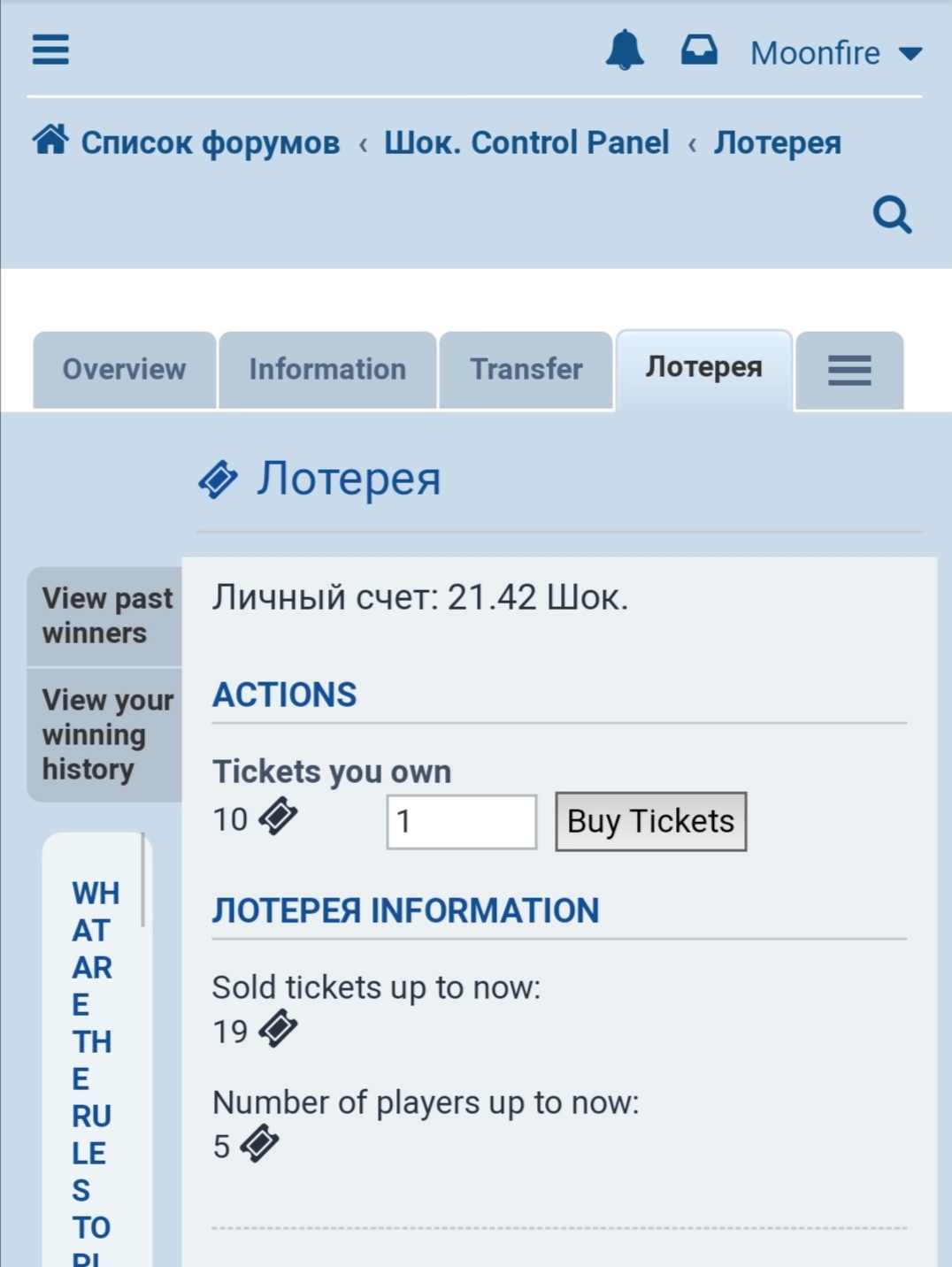952x1267 pixels.
Task: Open View past winners
Action: [x=106, y=616]
